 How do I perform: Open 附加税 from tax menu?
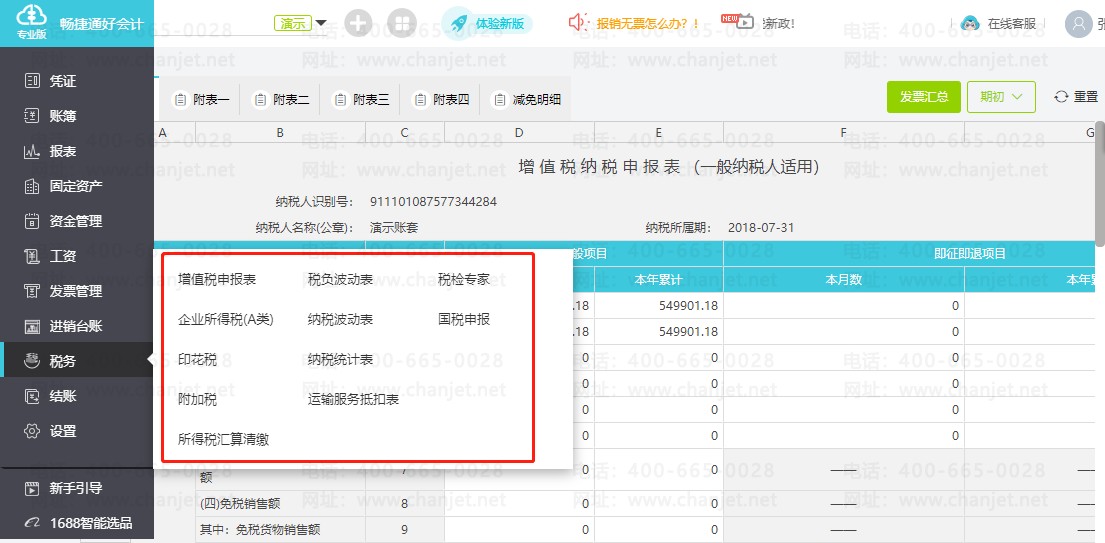point(197,400)
